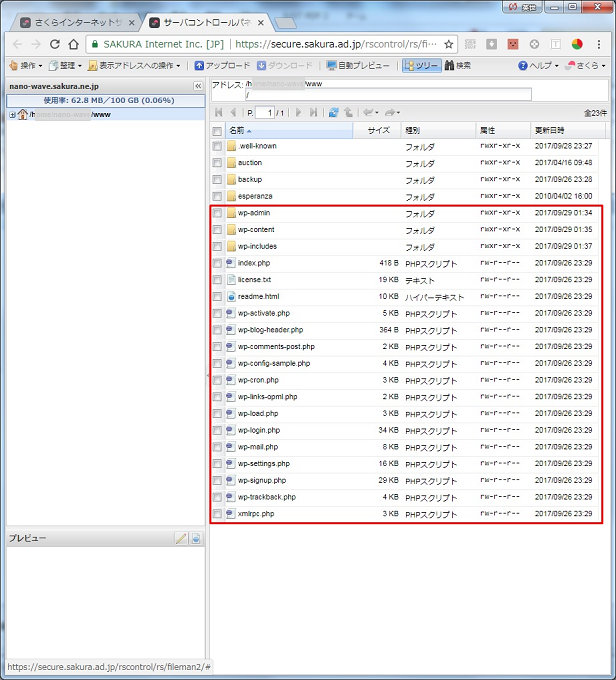The height and width of the screenshot is (680, 616).
Task: Click the refresh icon in the pager bar
Action: tap(333, 113)
